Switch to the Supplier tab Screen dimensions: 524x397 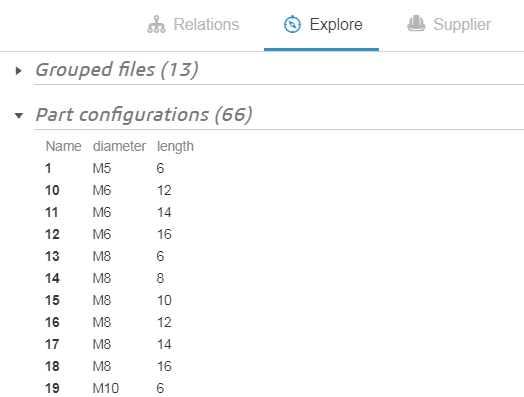click(449, 24)
